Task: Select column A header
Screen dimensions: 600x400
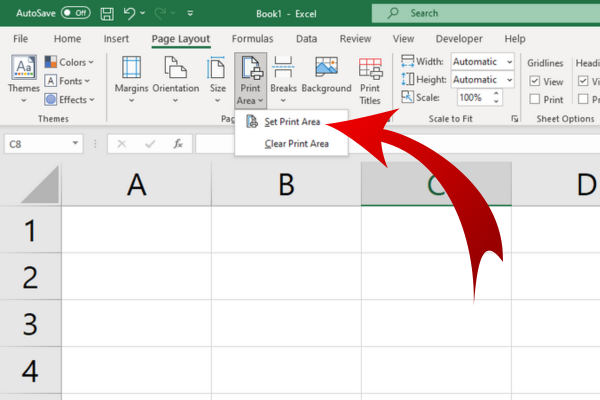Action: pos(137,184)
